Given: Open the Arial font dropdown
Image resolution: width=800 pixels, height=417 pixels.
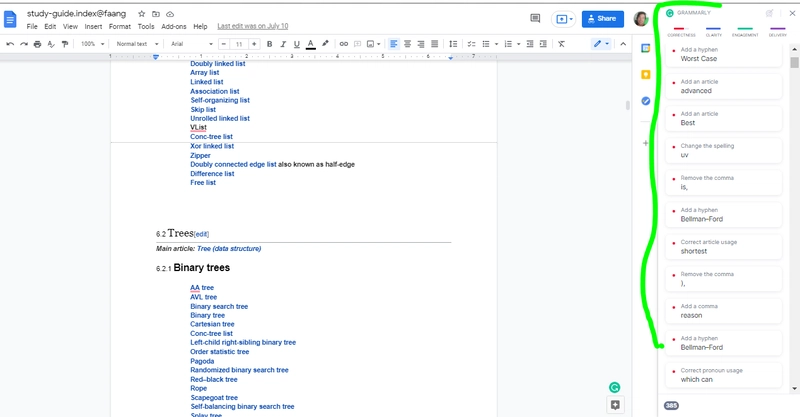Looking at the screenshot, I should 192,44.
